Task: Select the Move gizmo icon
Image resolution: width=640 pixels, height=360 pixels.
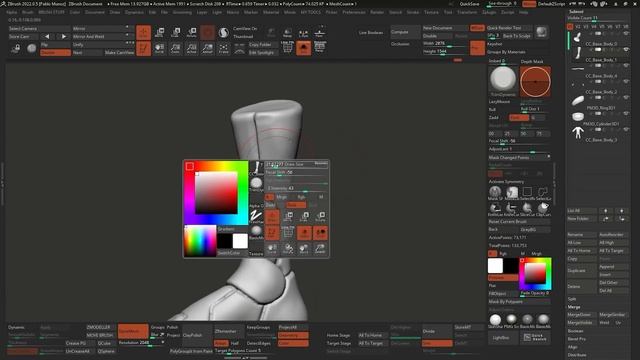Action: point(159,33)
